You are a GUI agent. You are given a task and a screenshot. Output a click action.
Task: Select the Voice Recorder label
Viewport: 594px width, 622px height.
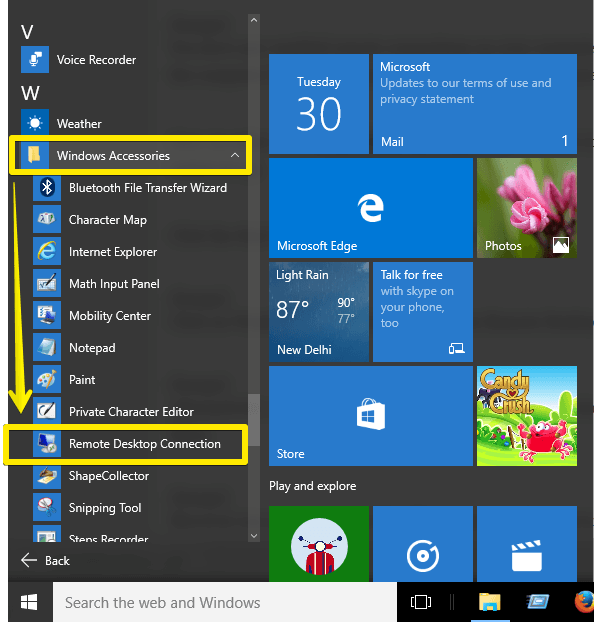click(96, 60)
